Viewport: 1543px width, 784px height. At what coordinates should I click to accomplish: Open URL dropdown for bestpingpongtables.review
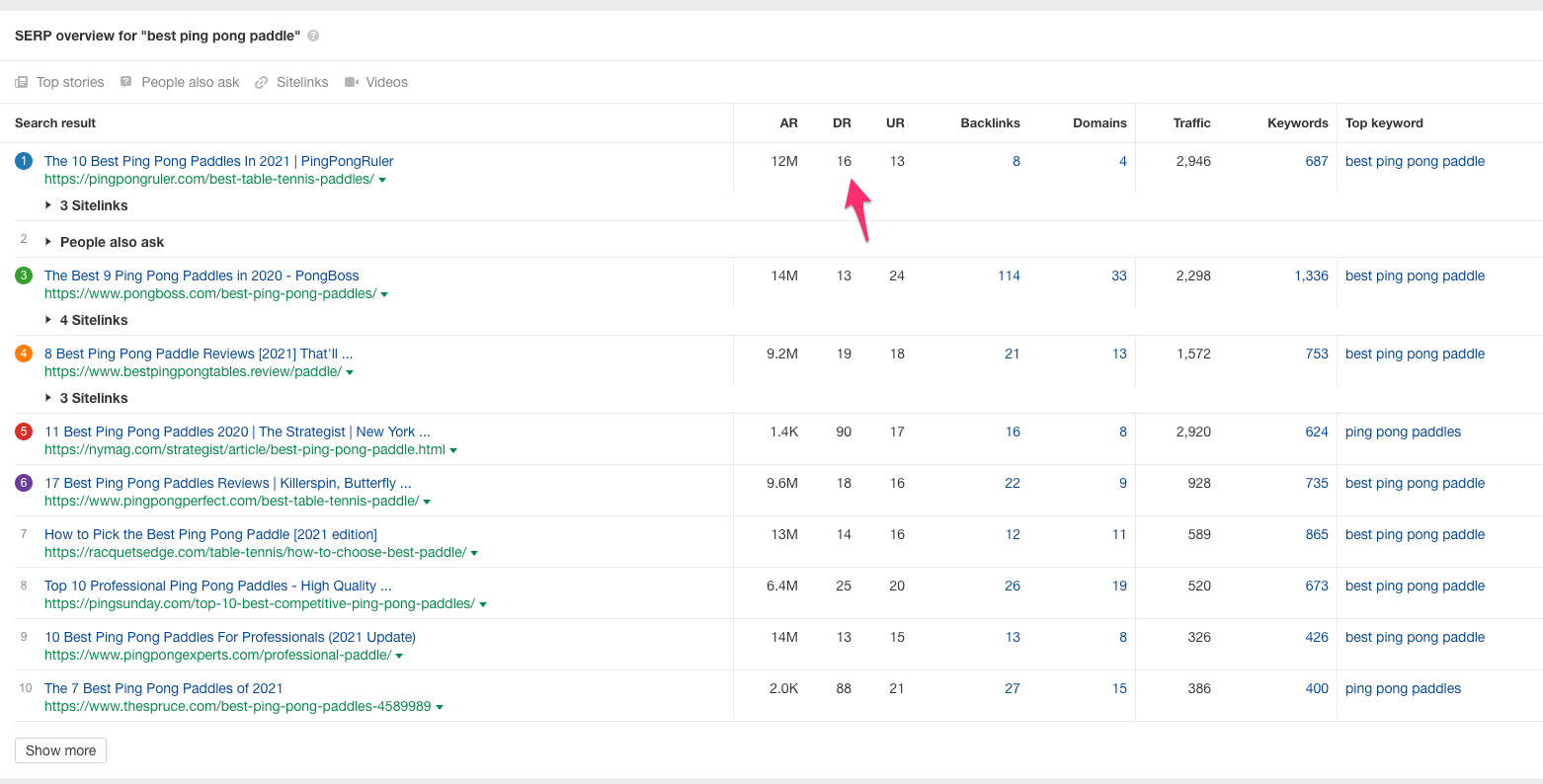(350, 372)
